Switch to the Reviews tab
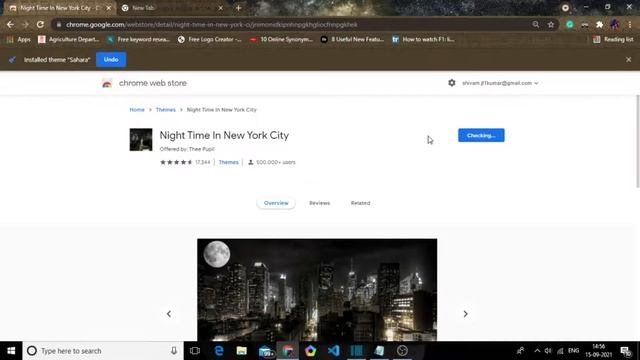640x360 pixels. (320, 203)
